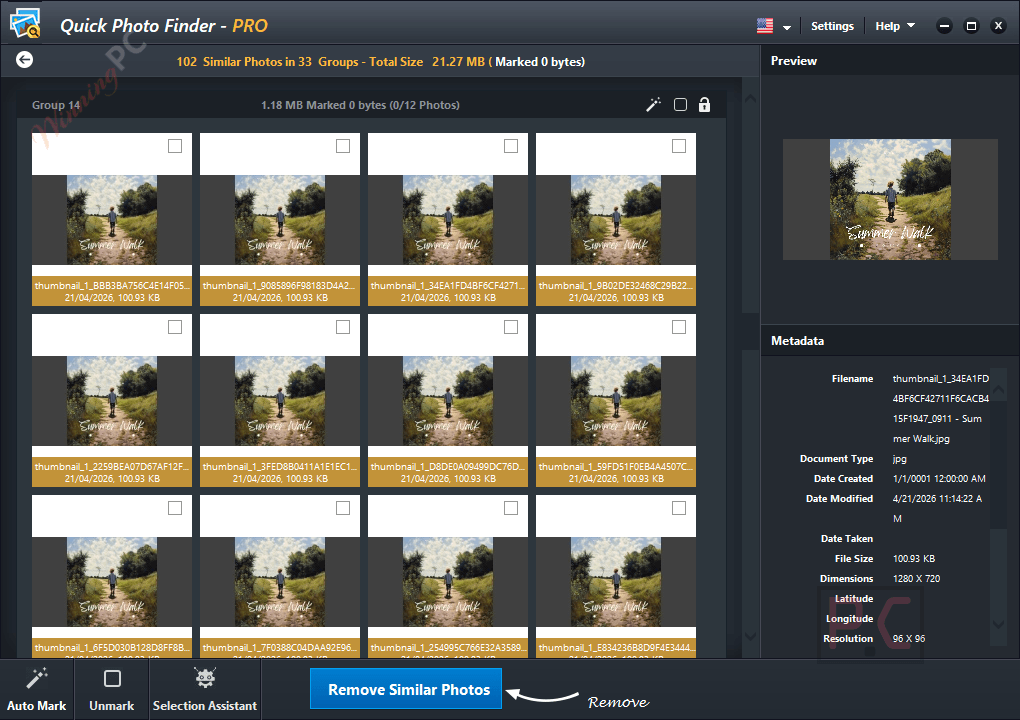Click the Date Created value 1/1/0001
Image resolution: width=1020 pixels, height=720 pixels.
point(939,479)
